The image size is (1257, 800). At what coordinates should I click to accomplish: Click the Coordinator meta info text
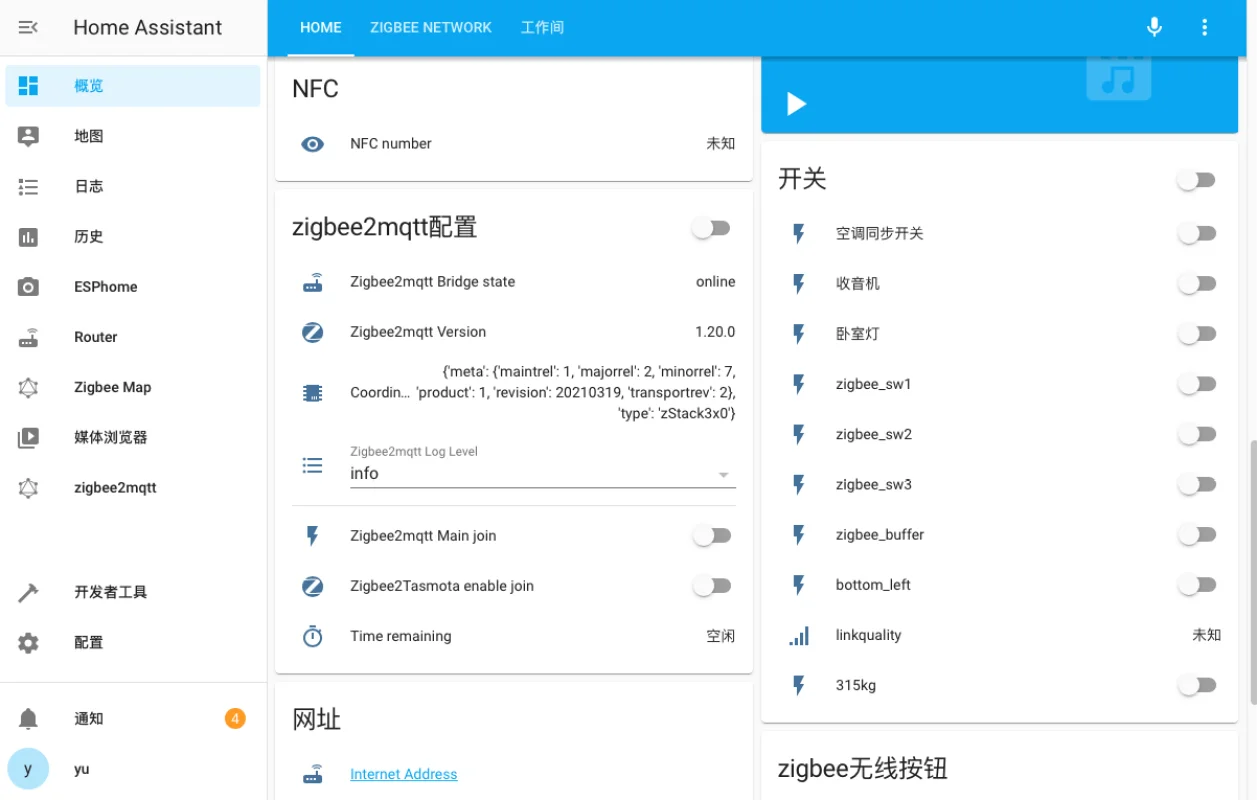point(578,393)
